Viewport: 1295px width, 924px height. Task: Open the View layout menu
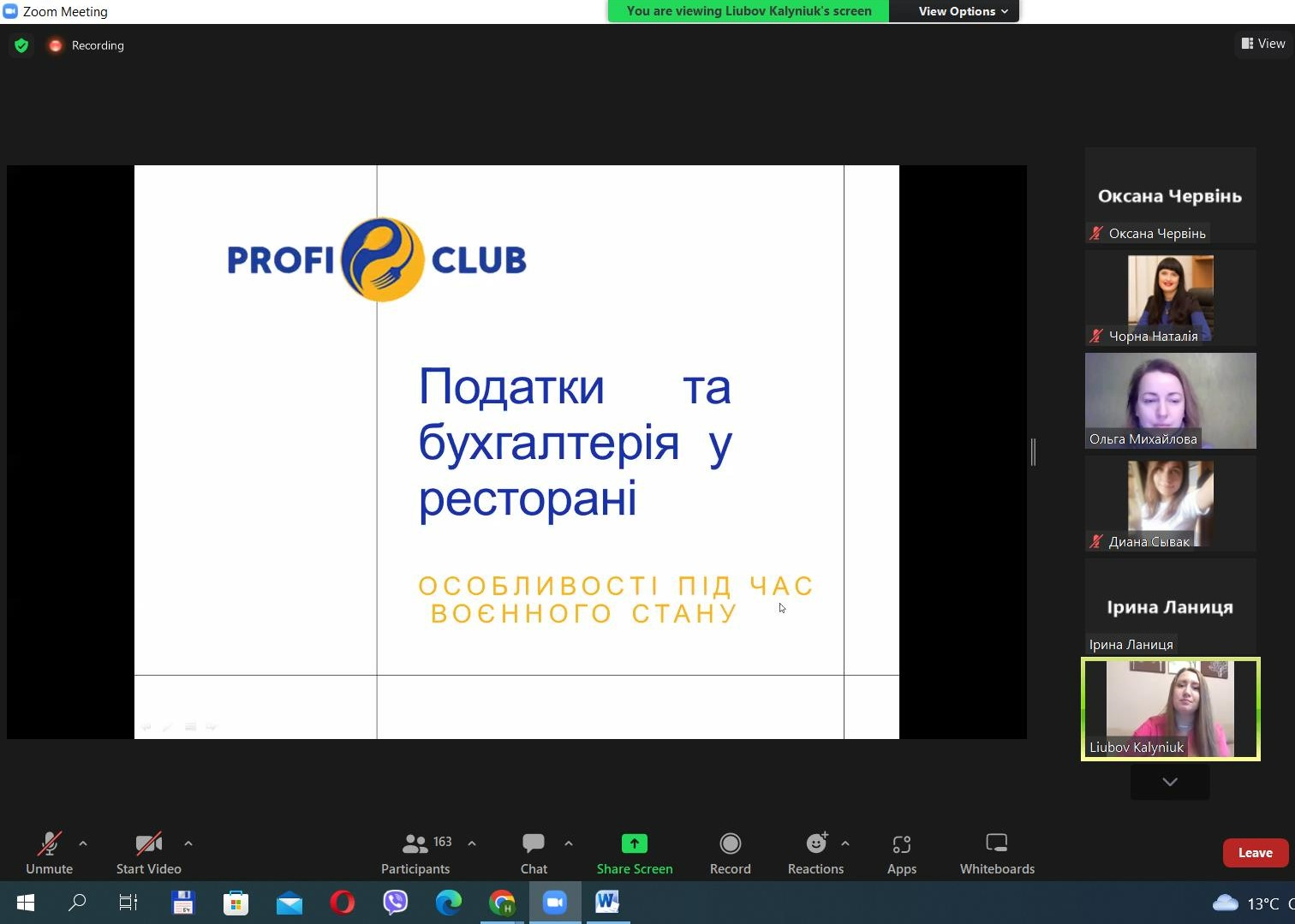(x=1263, y=44)
